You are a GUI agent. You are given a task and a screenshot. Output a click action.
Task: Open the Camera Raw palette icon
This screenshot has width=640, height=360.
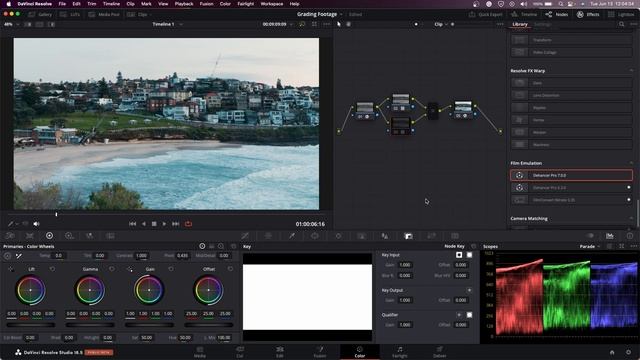coord(10,236)
